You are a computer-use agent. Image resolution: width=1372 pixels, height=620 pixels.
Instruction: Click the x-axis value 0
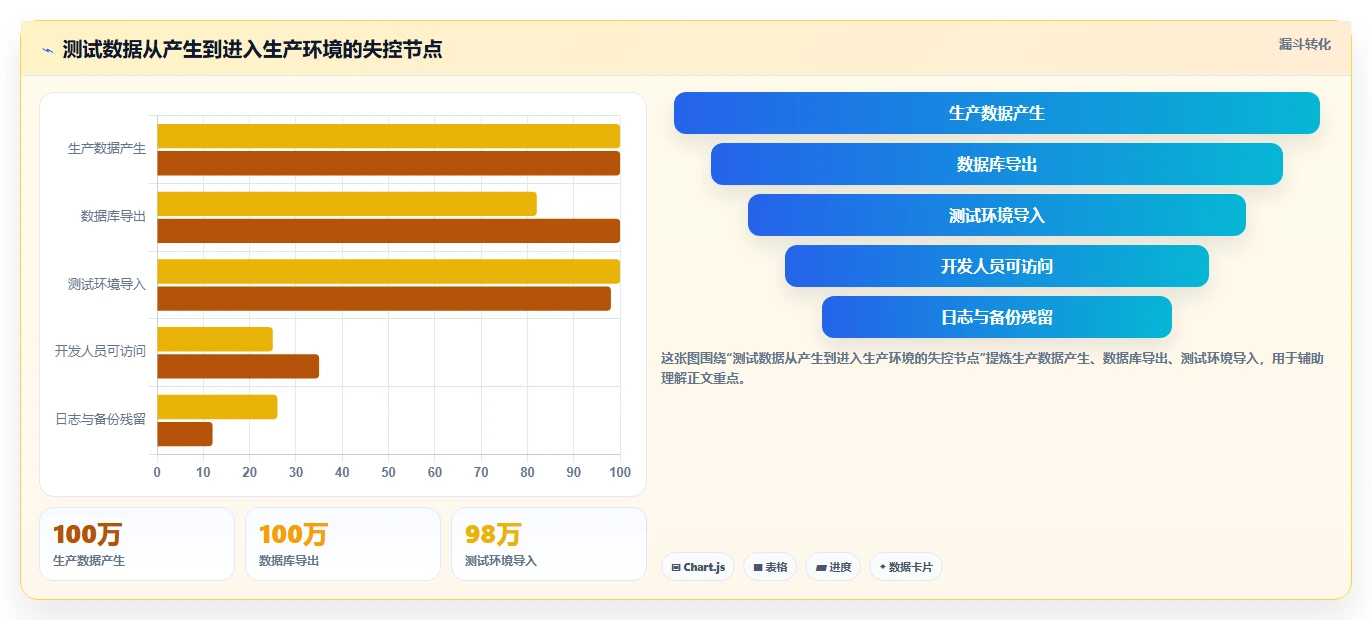coord(157,472)
